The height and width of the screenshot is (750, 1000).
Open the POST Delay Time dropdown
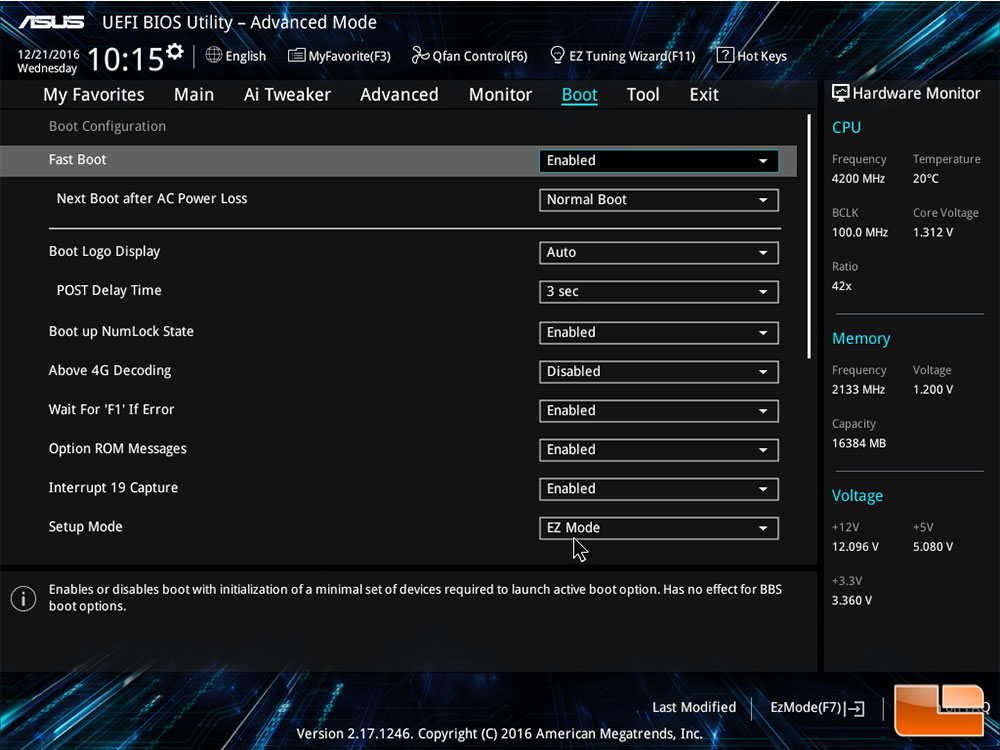coord(658,291)
